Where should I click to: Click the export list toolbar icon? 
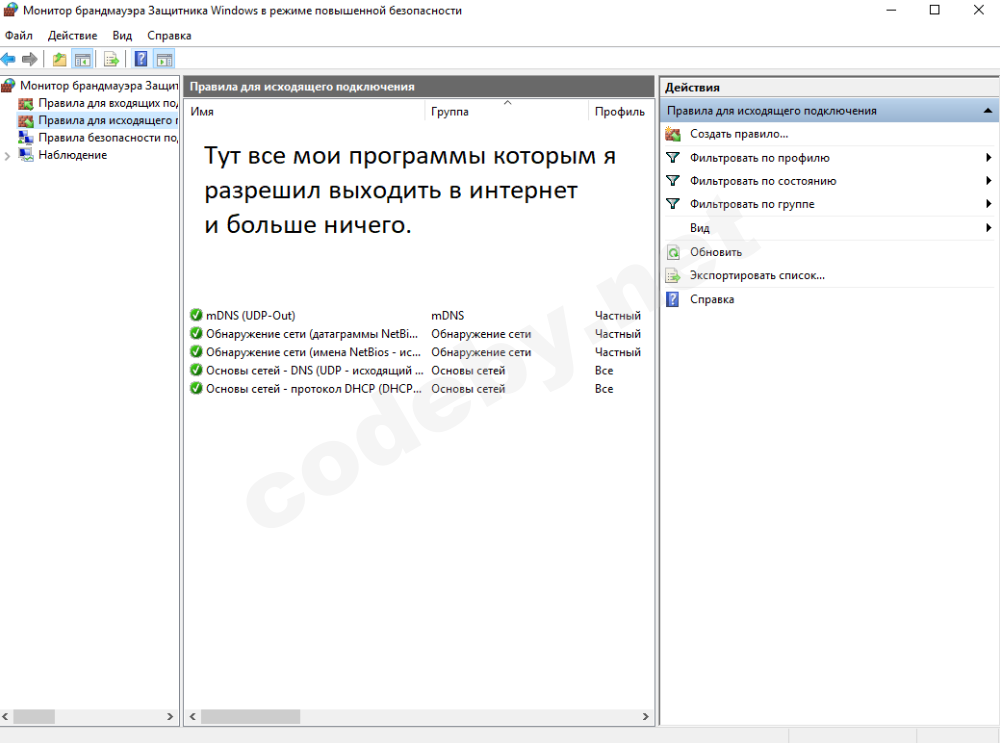click(x=111, y=58)
